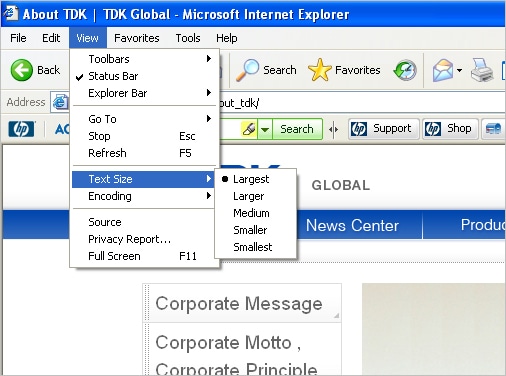Close the View menu
The width and height of the screenshot is (506, 376).
[88, 38]
